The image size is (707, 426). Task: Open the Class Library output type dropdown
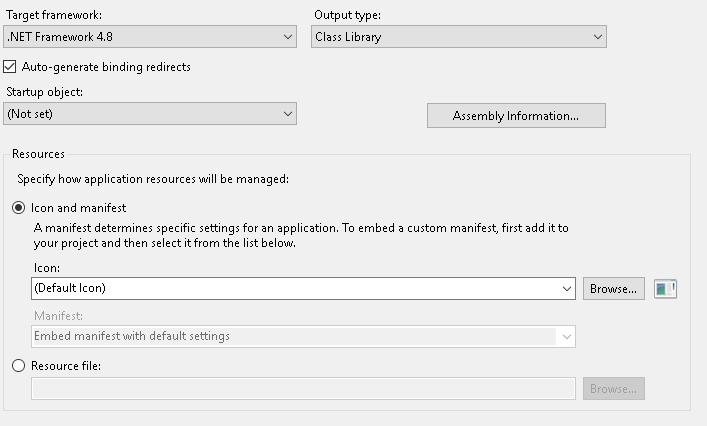click(x=459, y=37)
